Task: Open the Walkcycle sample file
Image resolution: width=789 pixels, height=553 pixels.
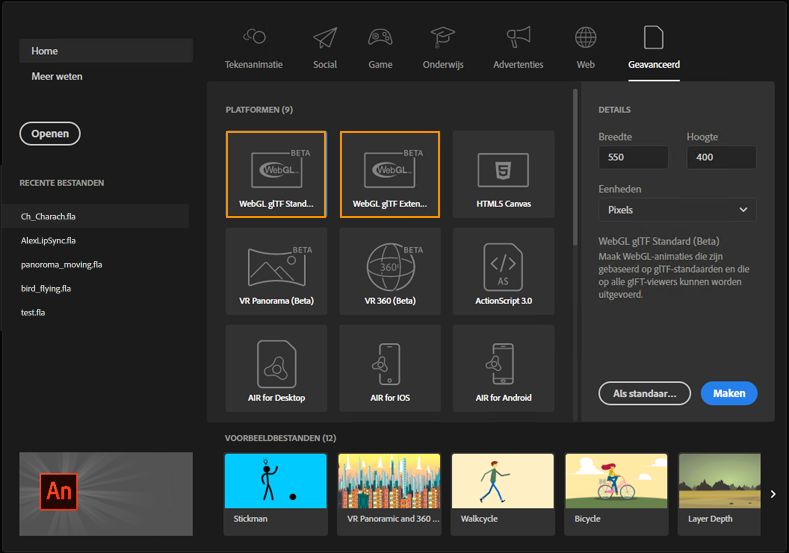Action: click(x=503, y=494)
